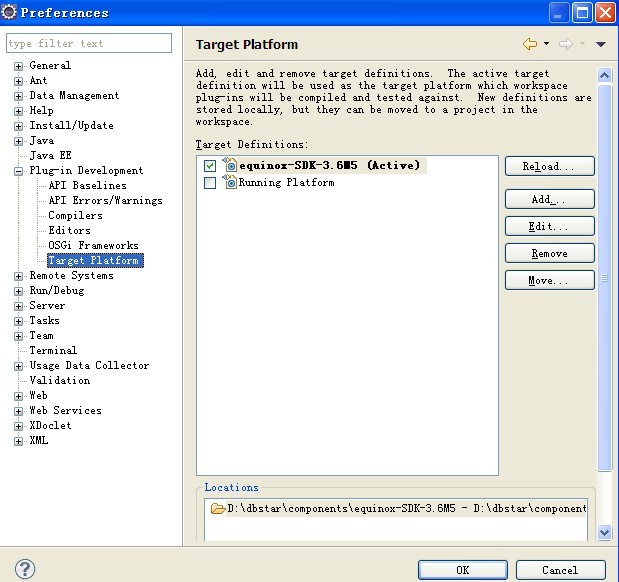Screen dimensions: 619x582
Task: Expand the Ant tree node
Action: [18, 81]
